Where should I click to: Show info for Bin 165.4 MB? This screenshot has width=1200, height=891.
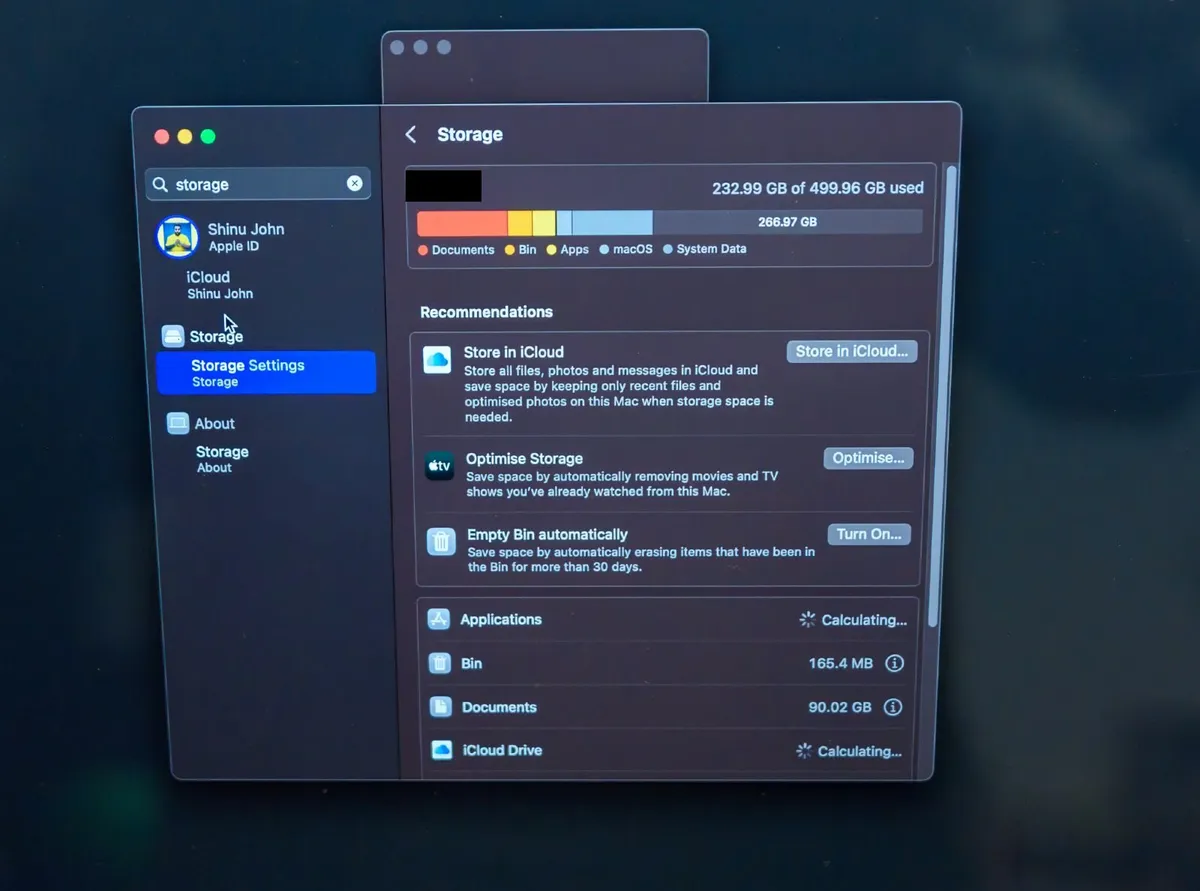tap(895, 663)
